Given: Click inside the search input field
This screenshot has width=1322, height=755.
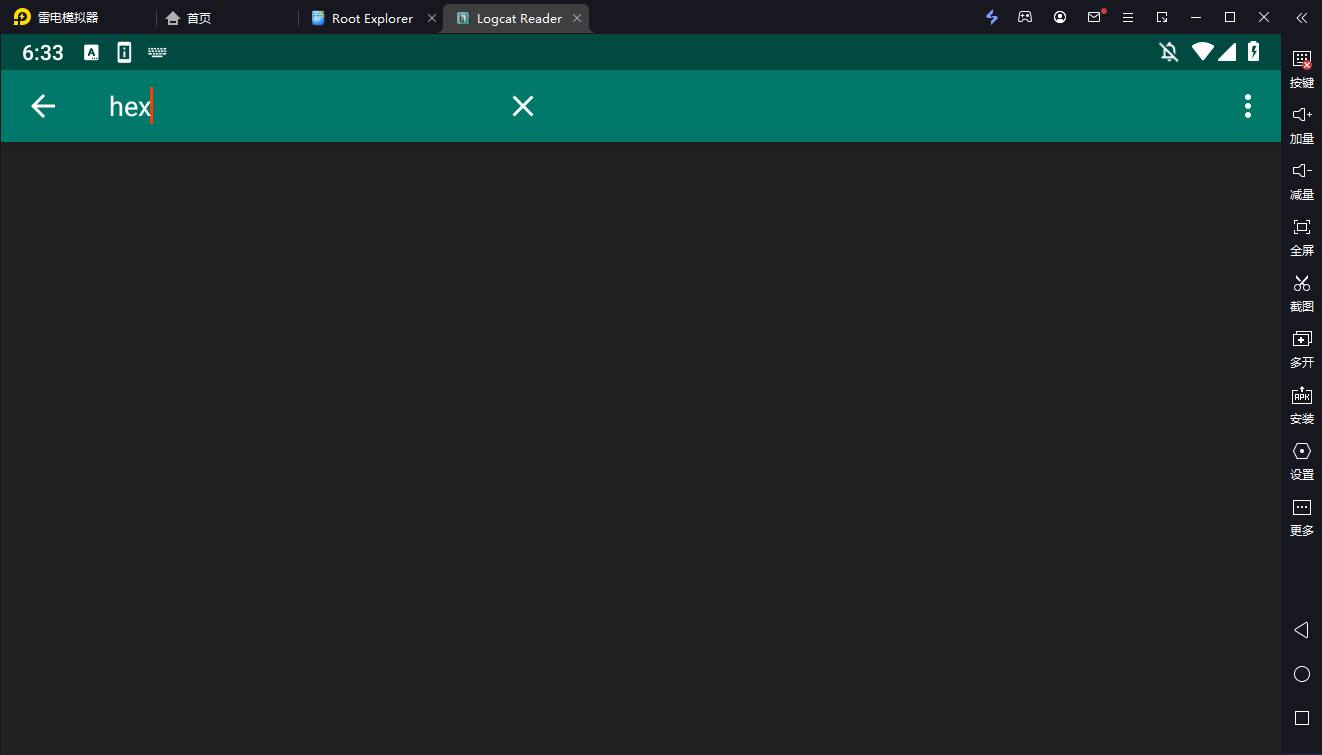Looking at the screenshot, I should [x=250, y=106].
